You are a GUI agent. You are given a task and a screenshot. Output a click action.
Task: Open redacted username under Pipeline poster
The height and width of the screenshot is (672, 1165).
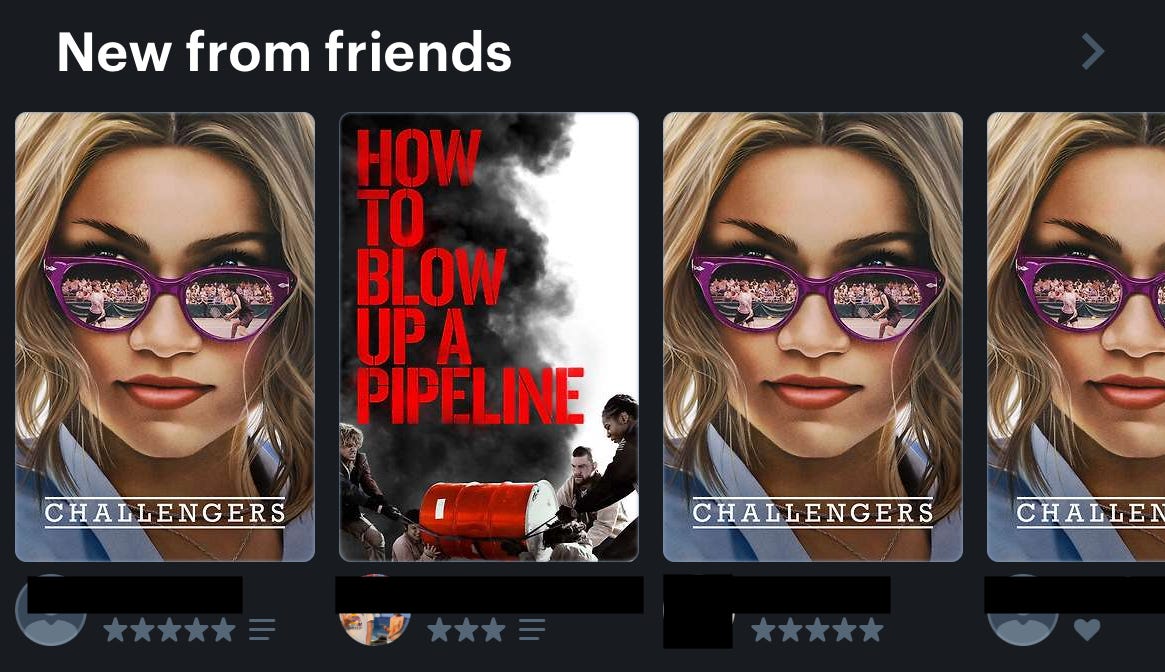(x=489, y=595)
